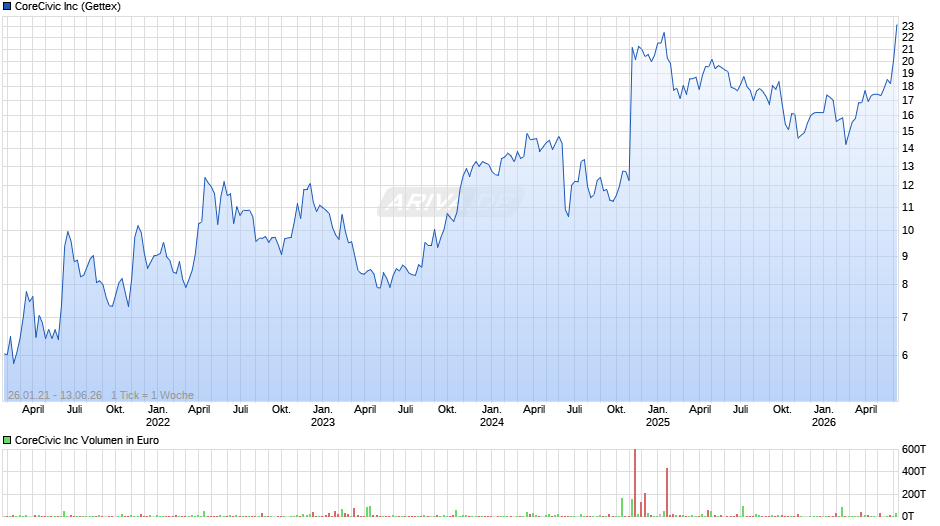Click the blue CoreCivic Inc legend square
The width and height of the screenshot is (940, 526).
coord(7,7)
